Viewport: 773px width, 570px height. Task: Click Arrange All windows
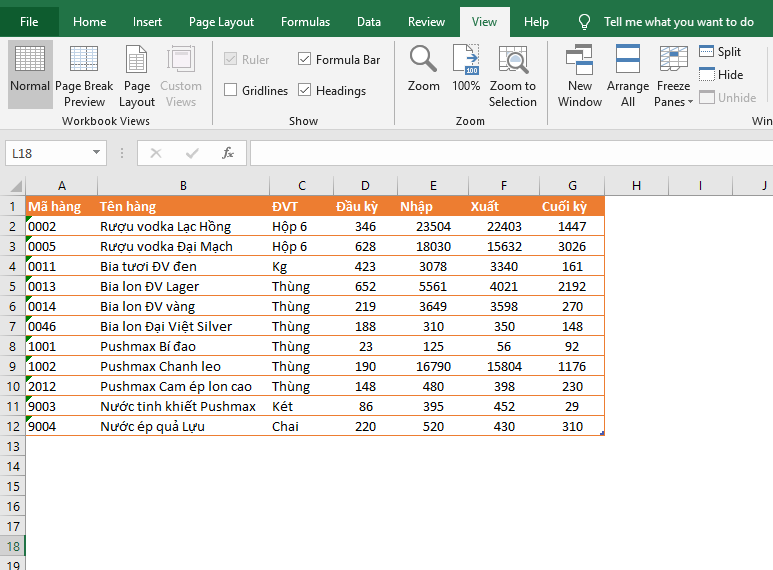628,70
